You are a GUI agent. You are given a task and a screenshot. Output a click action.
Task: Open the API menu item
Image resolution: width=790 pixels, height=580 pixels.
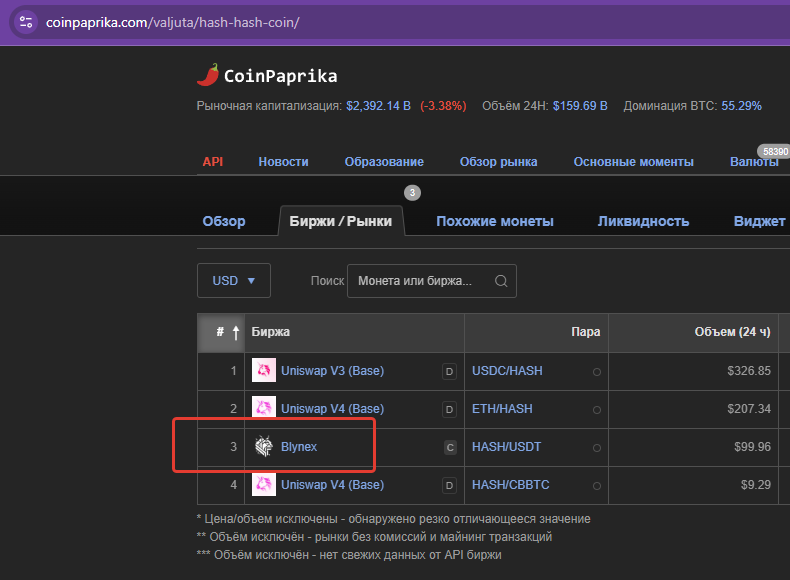213,162
